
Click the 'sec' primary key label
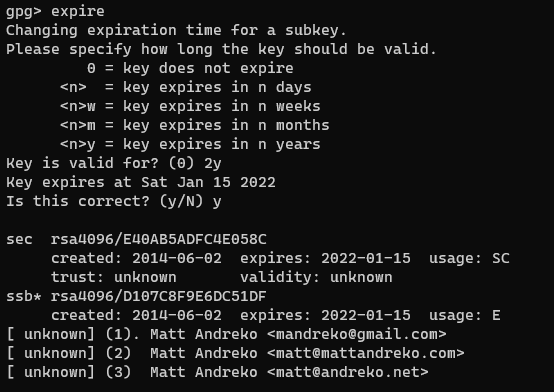coord(19,240)
